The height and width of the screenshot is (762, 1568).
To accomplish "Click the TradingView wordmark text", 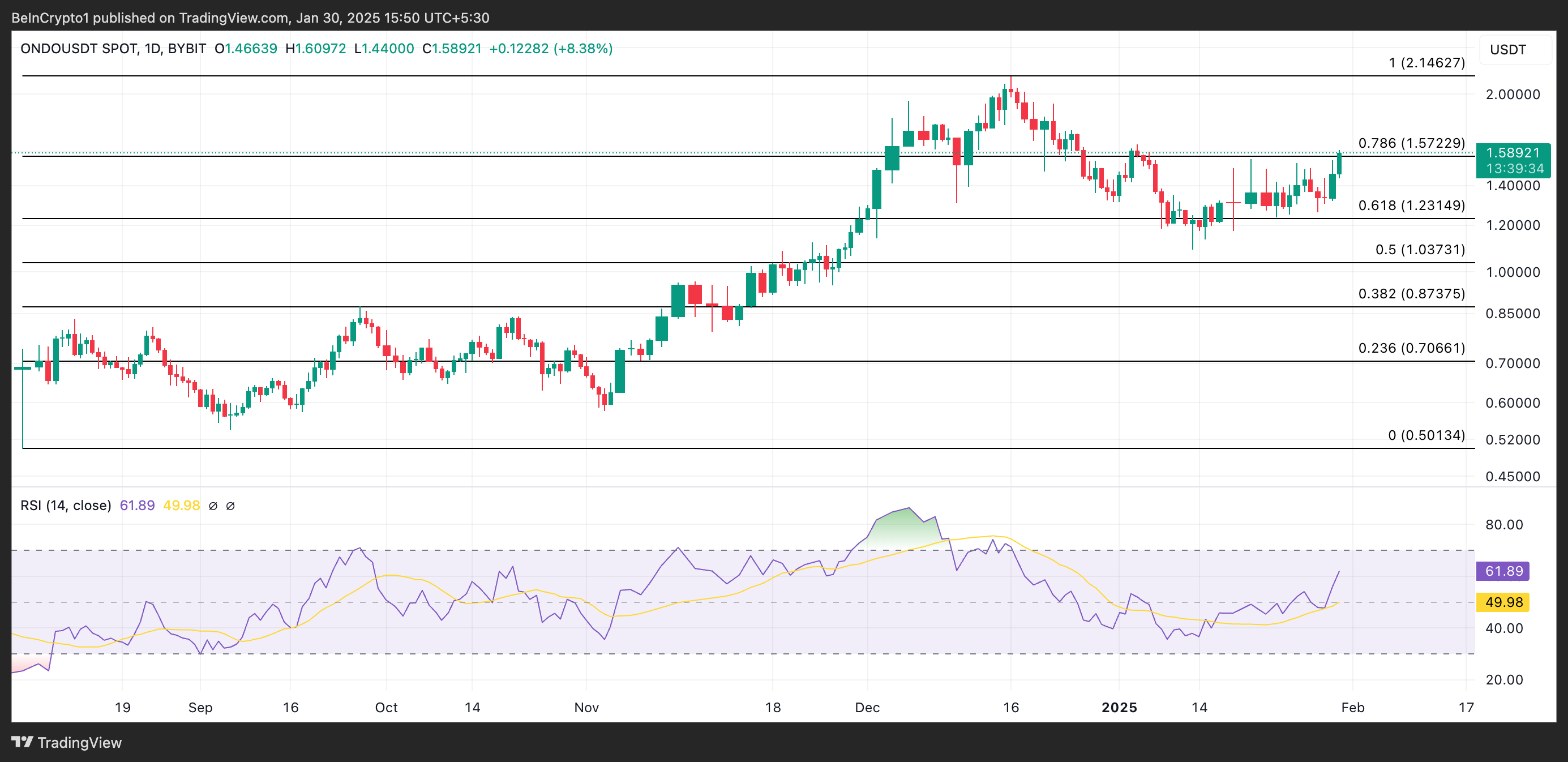I will click(x=80, y=743).
